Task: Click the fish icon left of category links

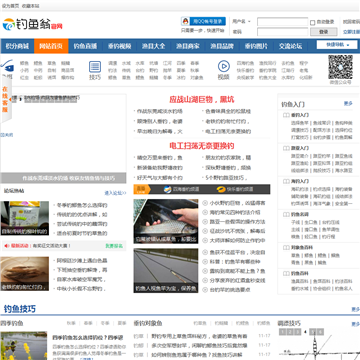Action: click(7, 67)
